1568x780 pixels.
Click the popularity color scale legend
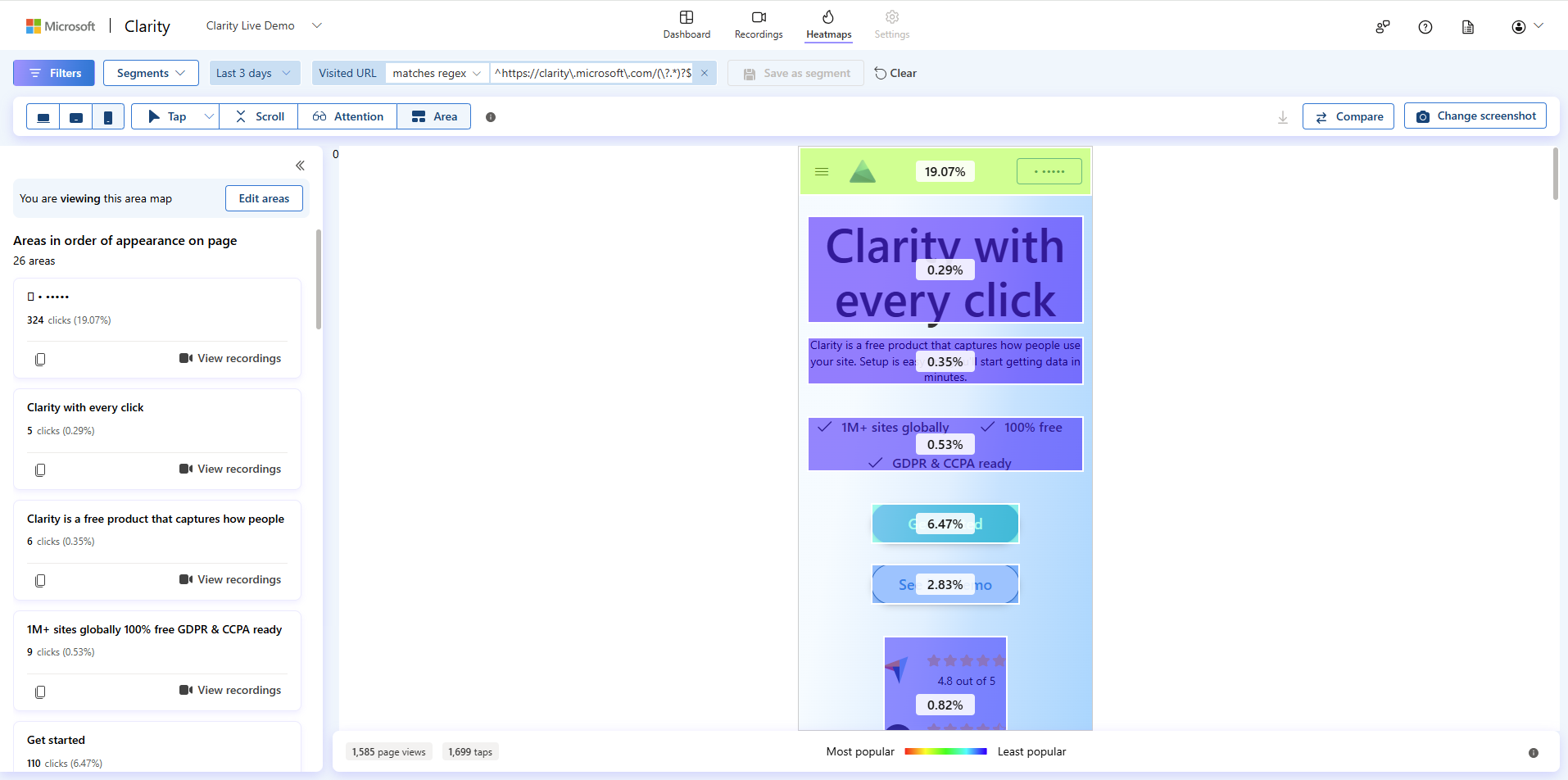(945, 751)
